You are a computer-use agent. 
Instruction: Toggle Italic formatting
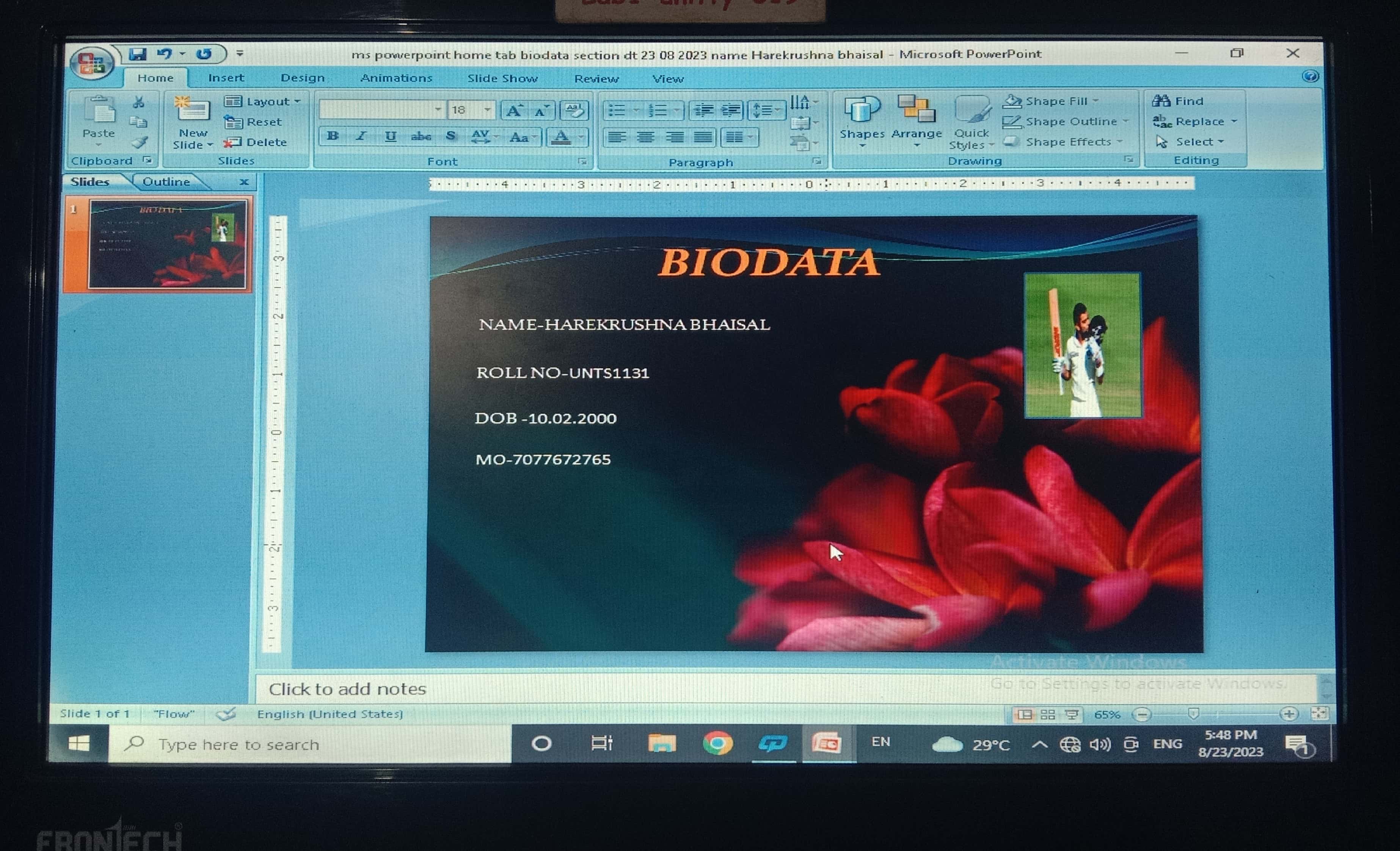(361, 137)
